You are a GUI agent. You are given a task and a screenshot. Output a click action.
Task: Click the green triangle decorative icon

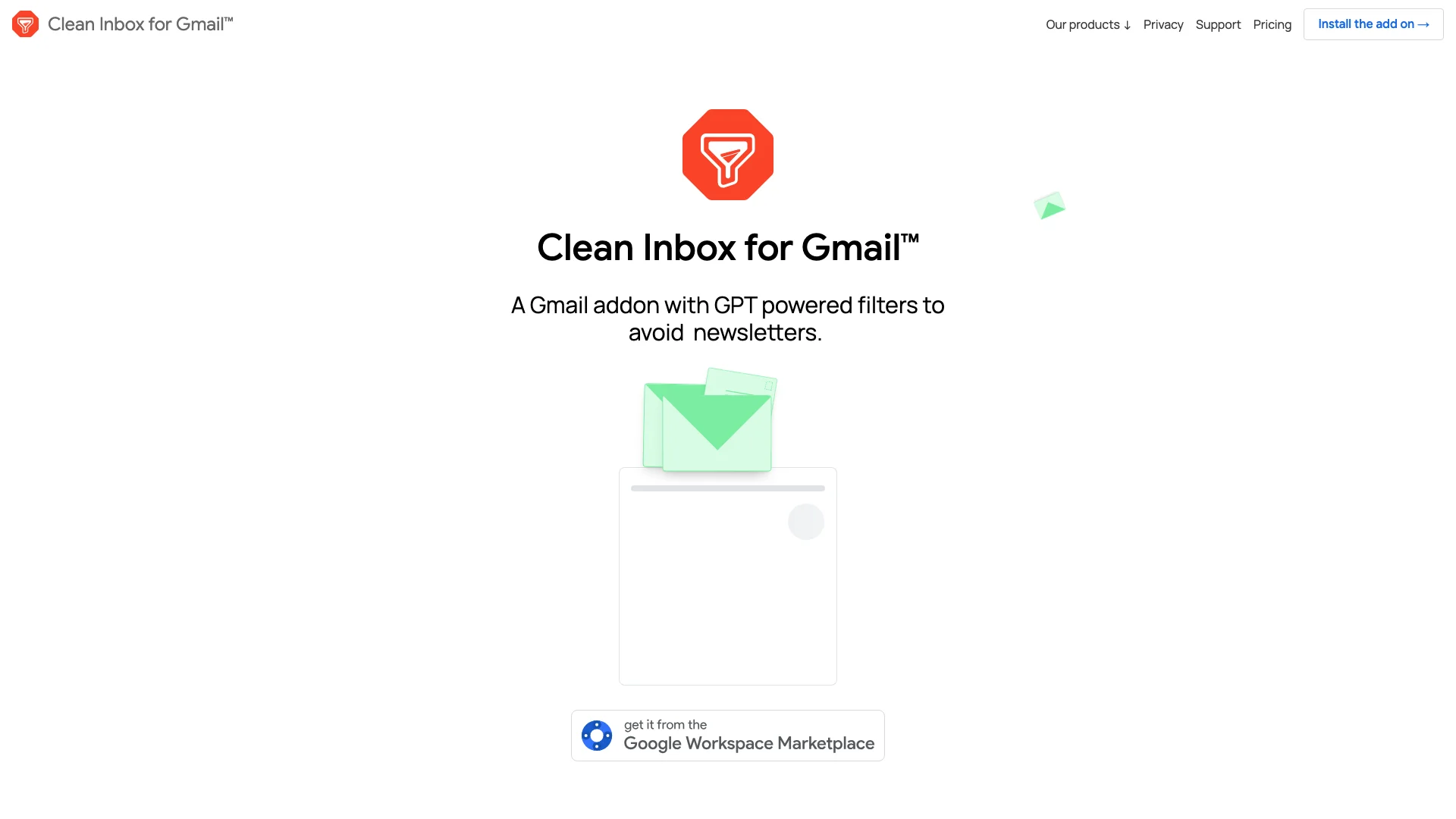click(1050, 206)
